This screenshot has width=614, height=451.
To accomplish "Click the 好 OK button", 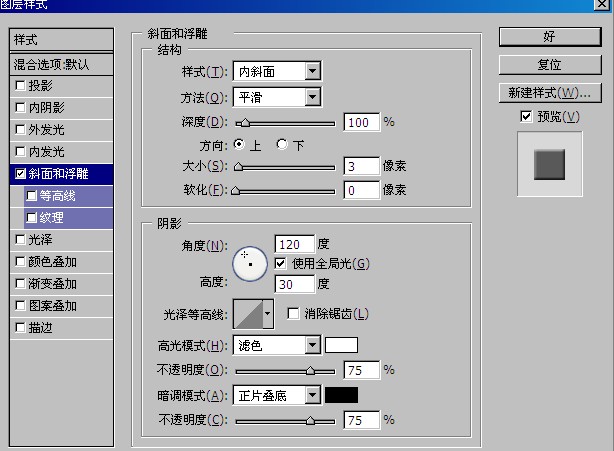I will (550, 37).
